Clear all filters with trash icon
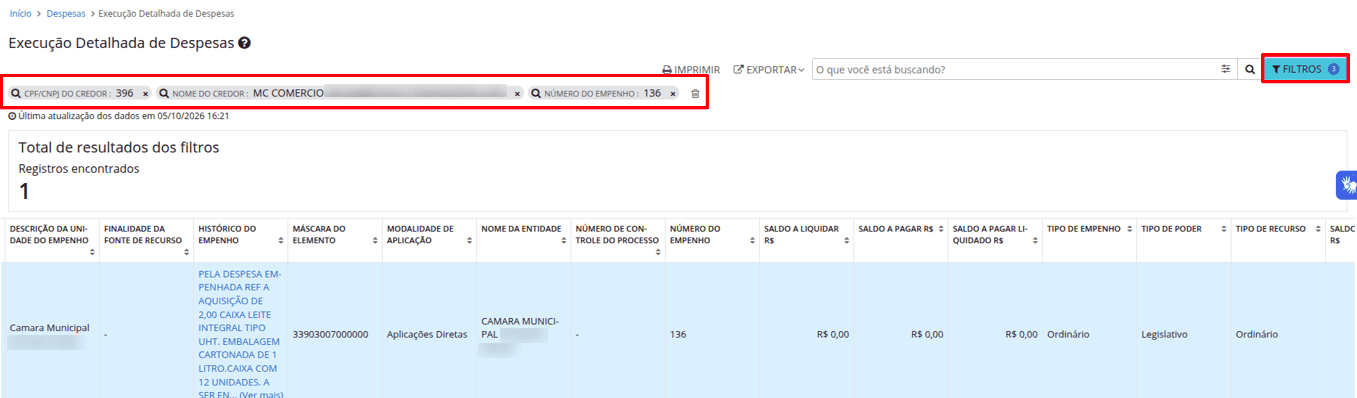The width and height of the screenshot is (1357, 398). 695,93
